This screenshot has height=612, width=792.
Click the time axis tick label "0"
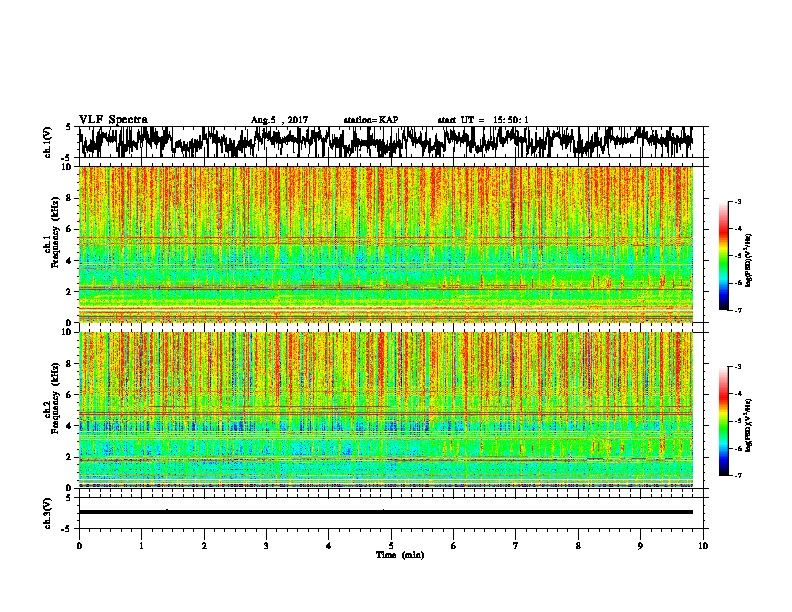(x=79, y=546)
